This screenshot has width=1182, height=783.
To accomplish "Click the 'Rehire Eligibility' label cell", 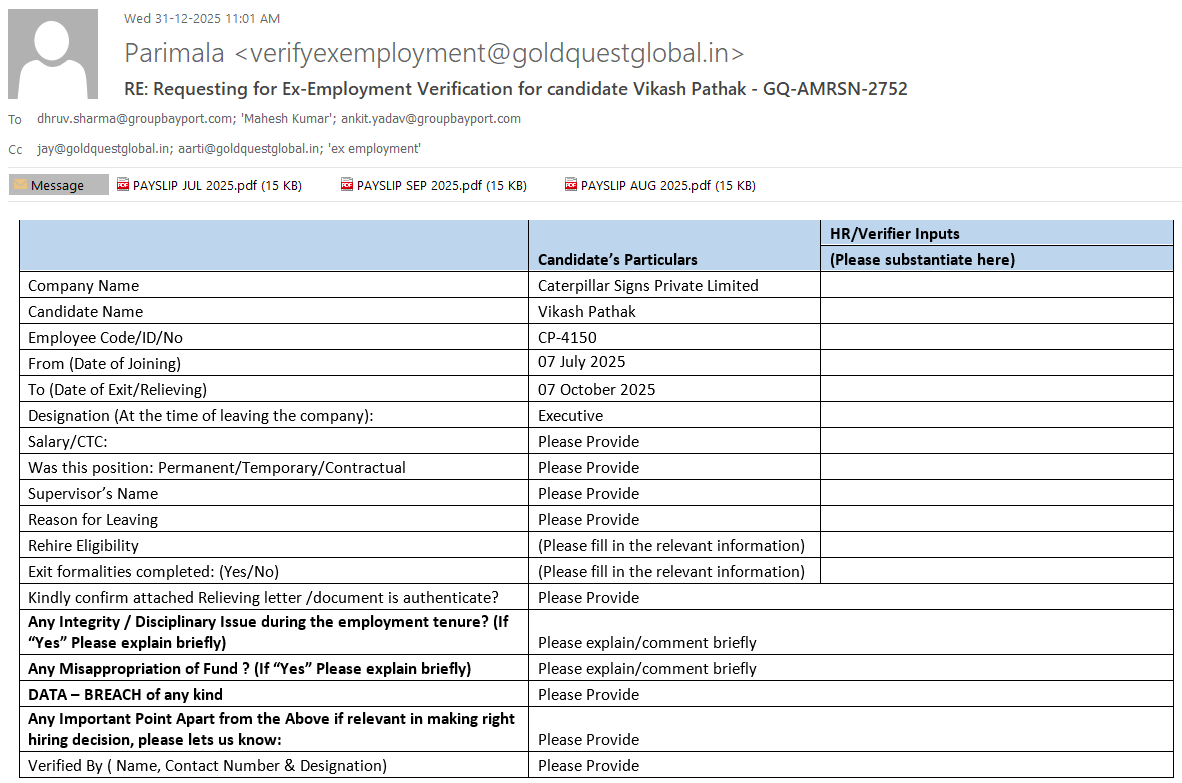I will coord(274,545).
